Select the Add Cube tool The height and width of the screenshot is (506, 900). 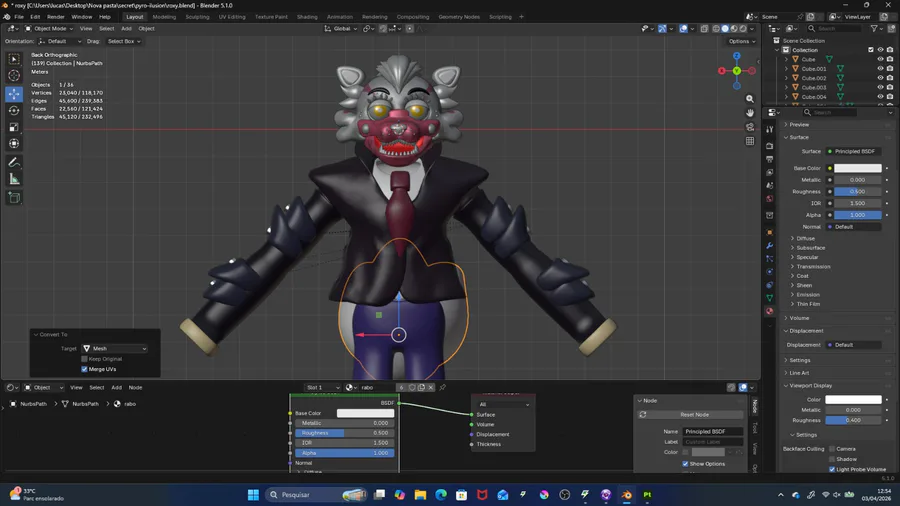point(14,198)
